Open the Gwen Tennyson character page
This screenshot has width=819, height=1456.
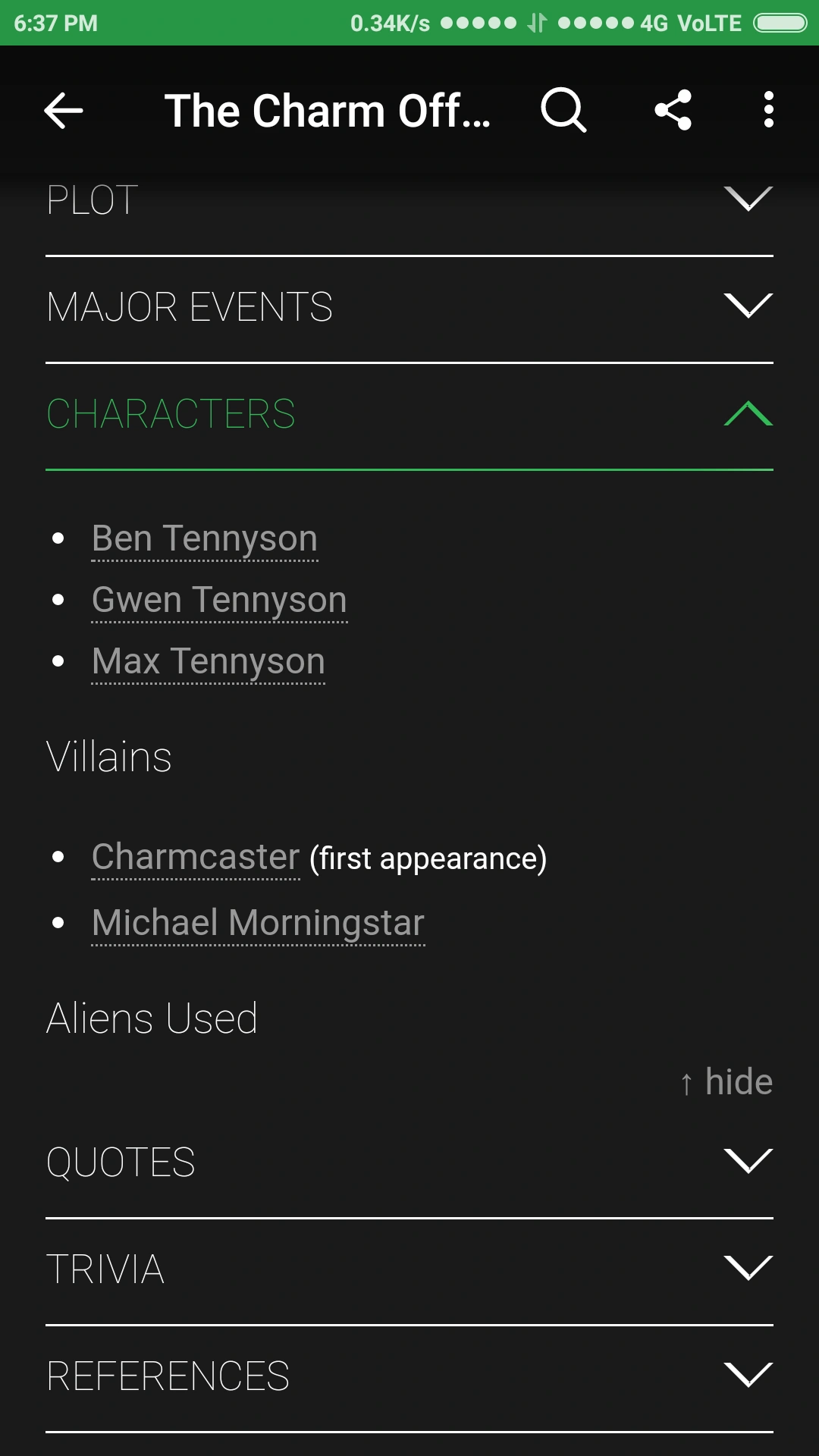tap(219, 600)
